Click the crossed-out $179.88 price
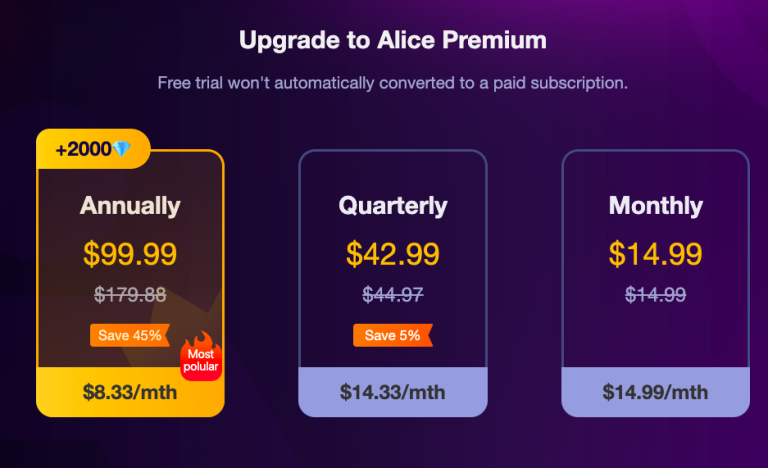The image size is (768, 468). [x=130, y=294]
